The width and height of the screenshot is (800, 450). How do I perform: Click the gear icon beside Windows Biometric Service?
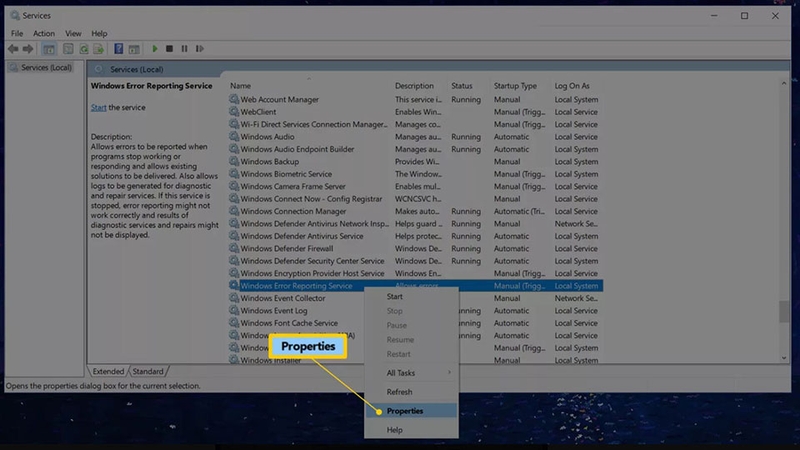pos(234,173)
